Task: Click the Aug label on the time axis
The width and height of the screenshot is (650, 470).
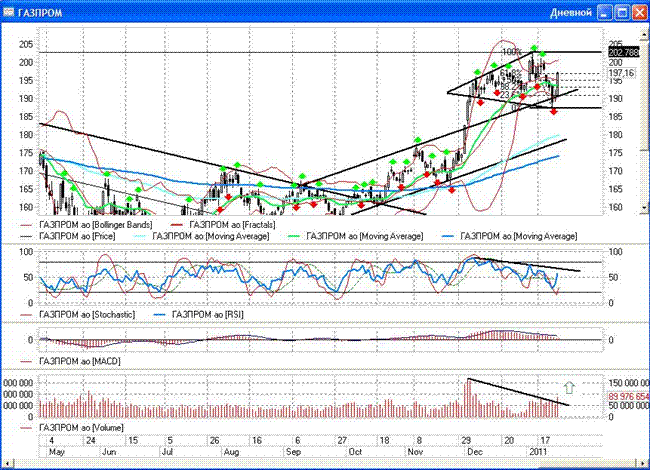Action: [x=231, y=452]
